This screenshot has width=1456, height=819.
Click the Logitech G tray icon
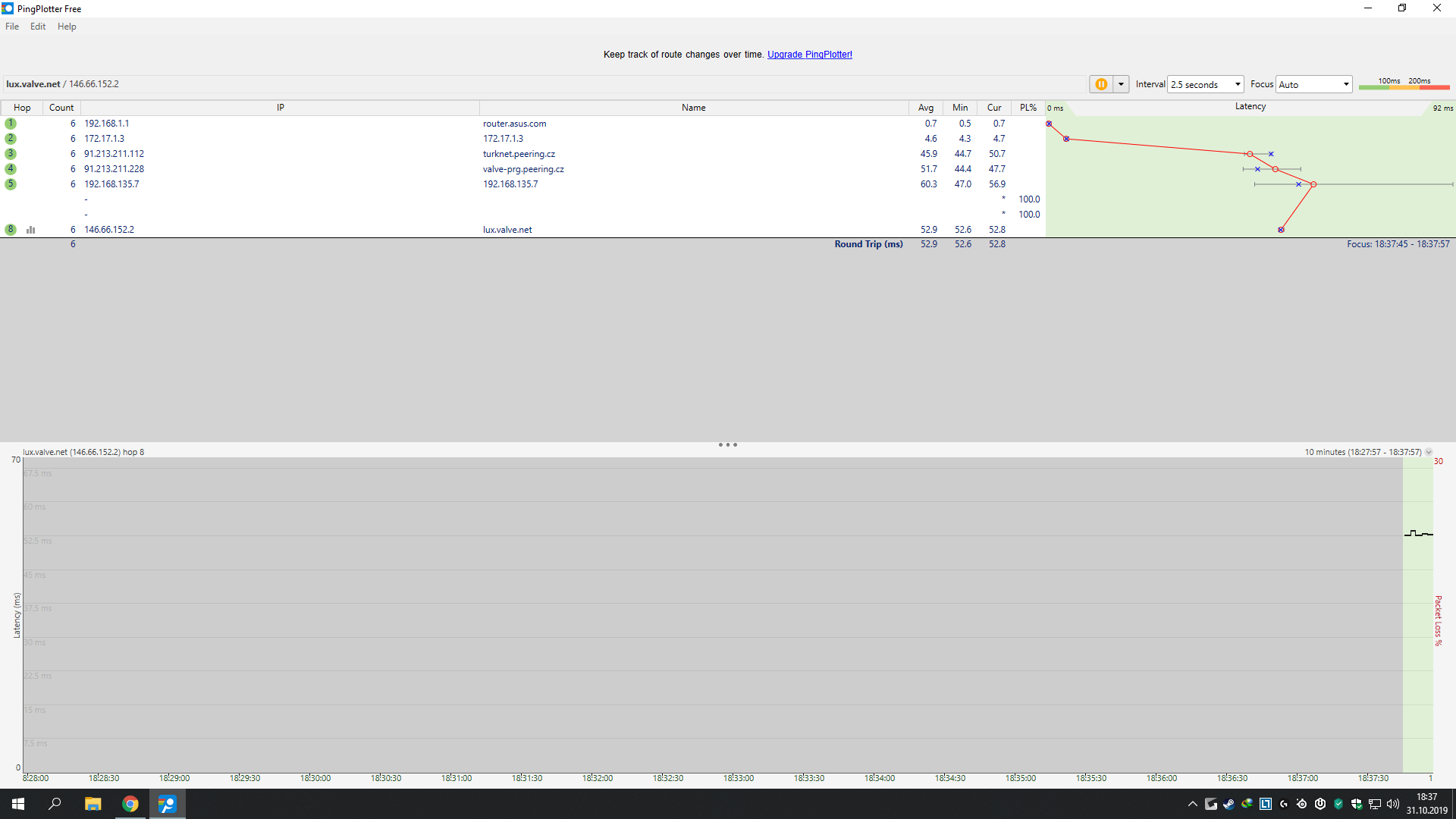(1284, 804)
